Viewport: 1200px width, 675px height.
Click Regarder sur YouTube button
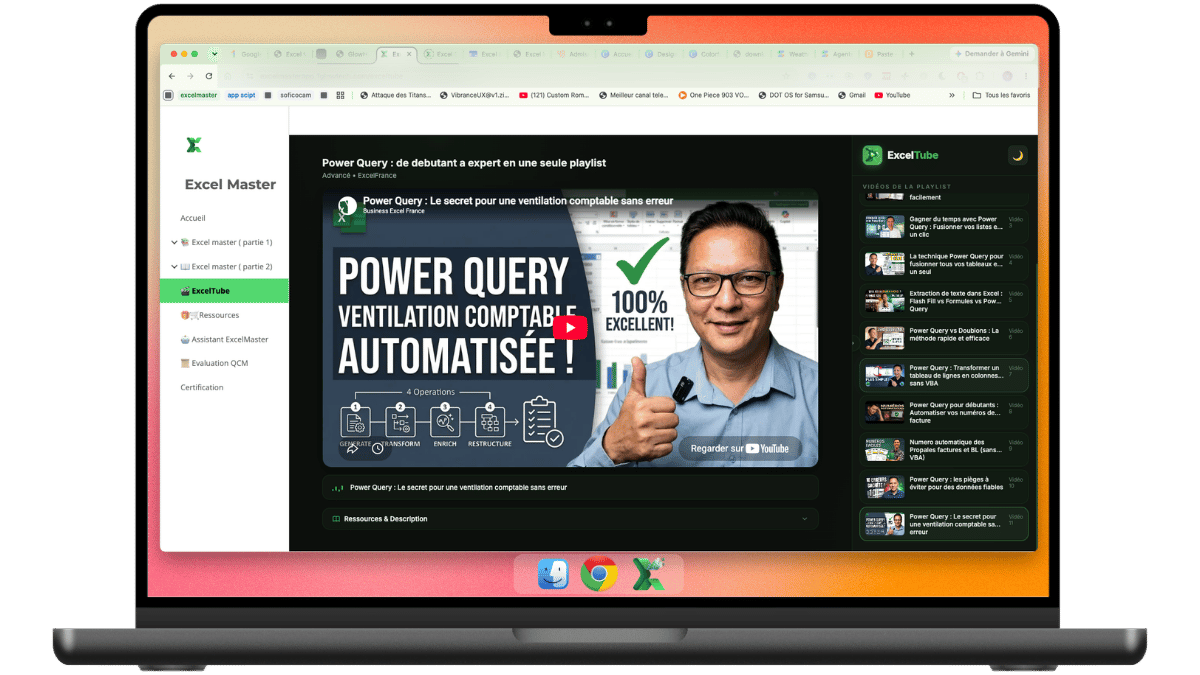coord(740,449)
